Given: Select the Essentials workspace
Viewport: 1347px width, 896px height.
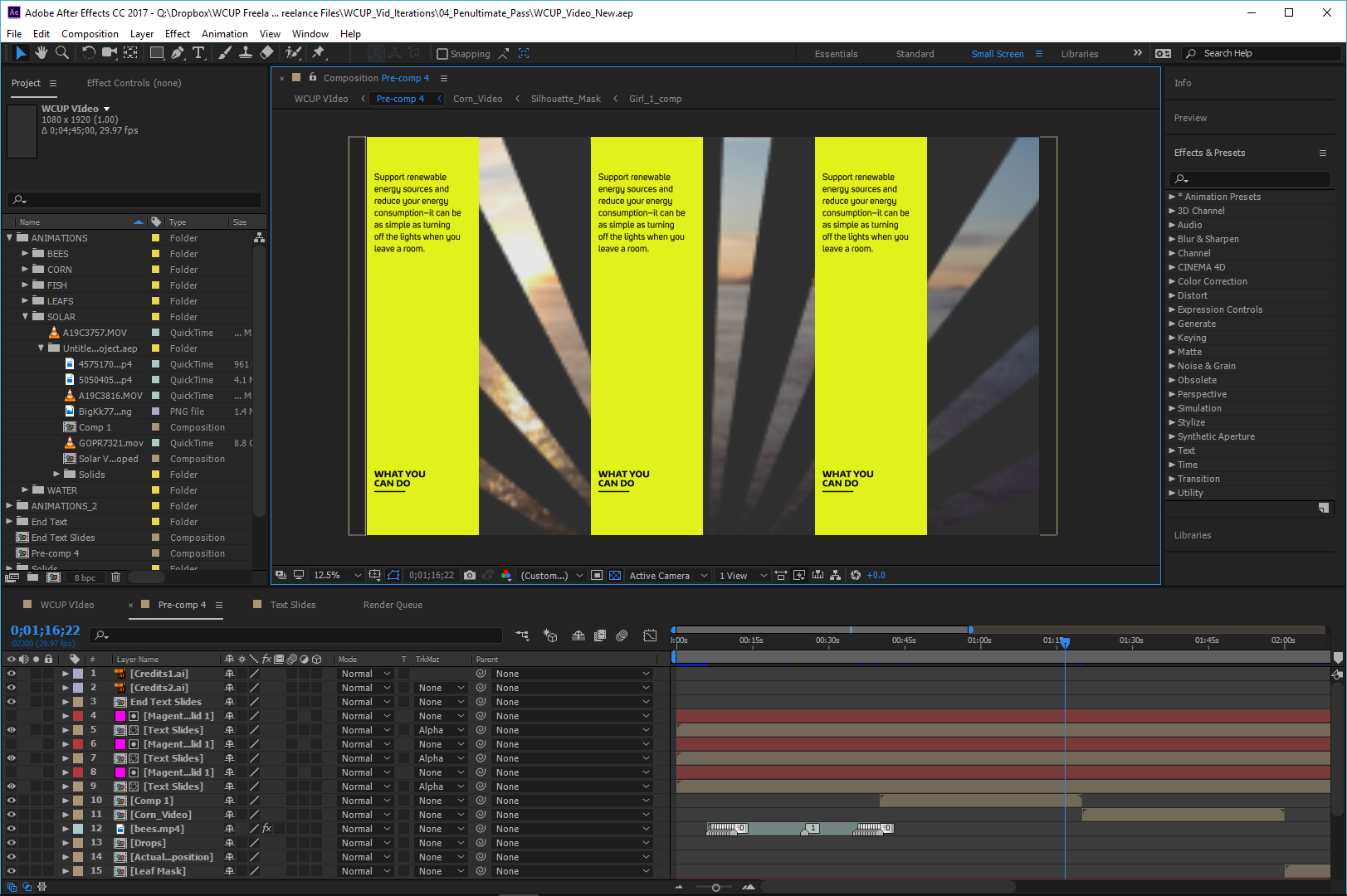Looking at the screenshot, I should click(836, 54).
